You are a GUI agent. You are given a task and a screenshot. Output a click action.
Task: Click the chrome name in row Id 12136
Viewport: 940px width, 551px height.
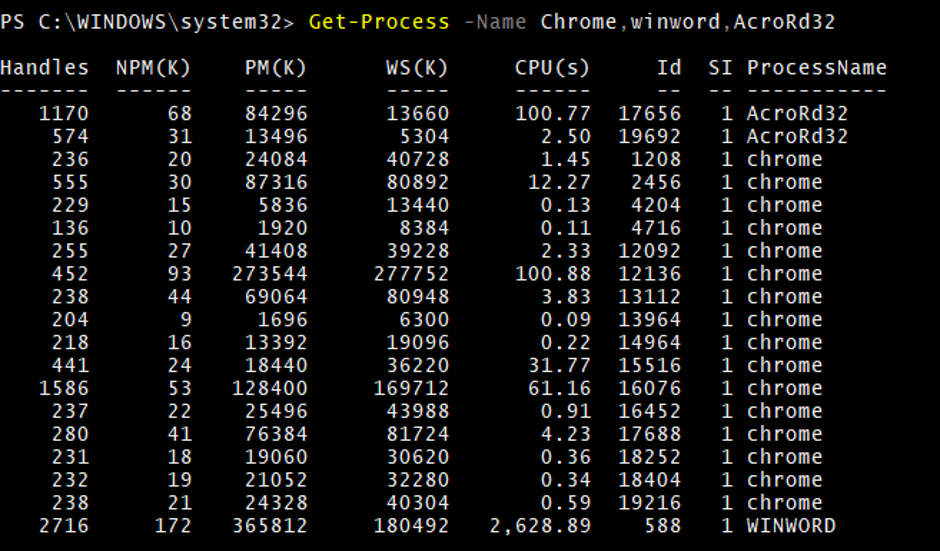point(785,274)
